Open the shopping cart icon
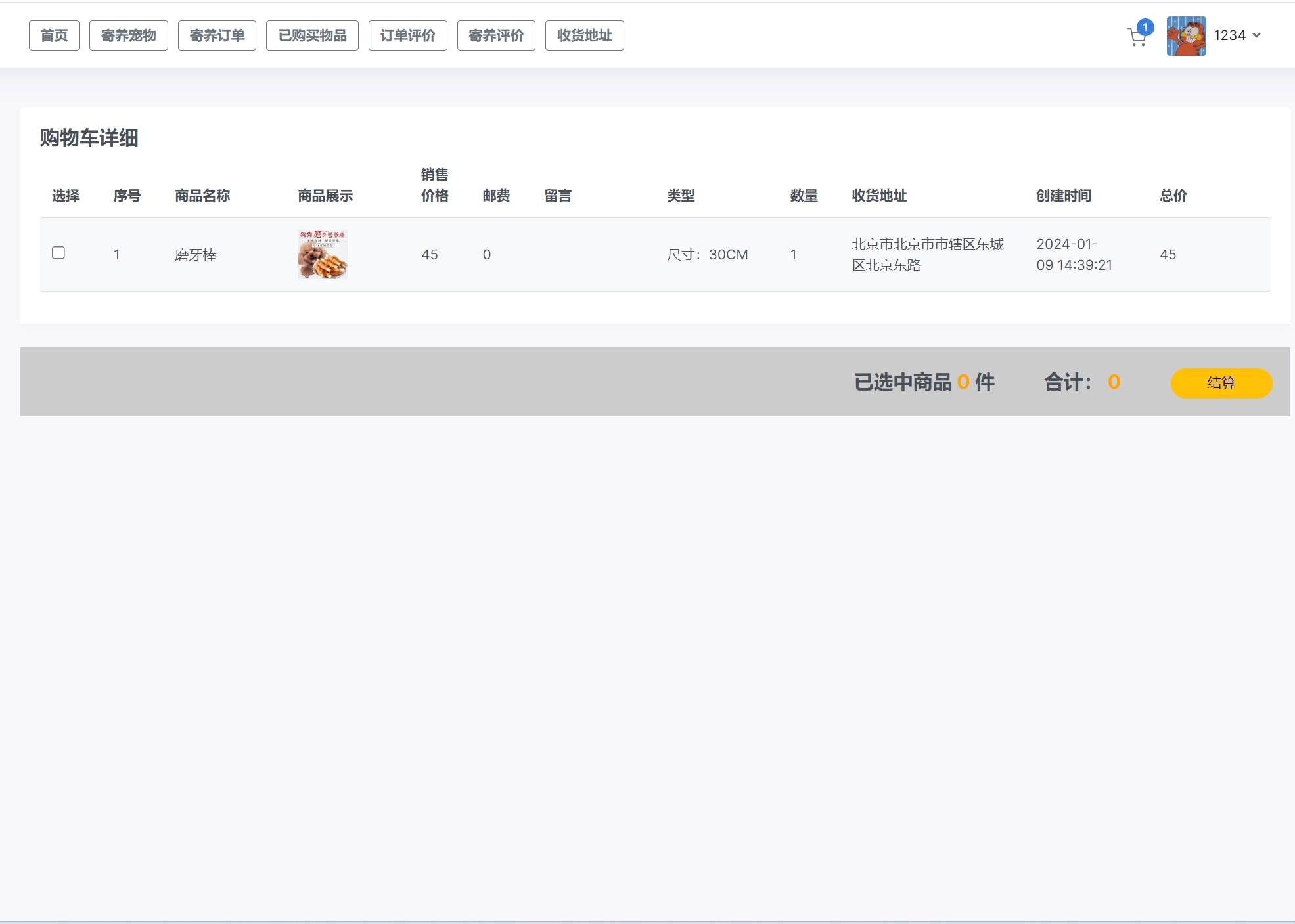Viewport: 1295px width, 924px height. pyautogui.click(x=1136, y=38)
